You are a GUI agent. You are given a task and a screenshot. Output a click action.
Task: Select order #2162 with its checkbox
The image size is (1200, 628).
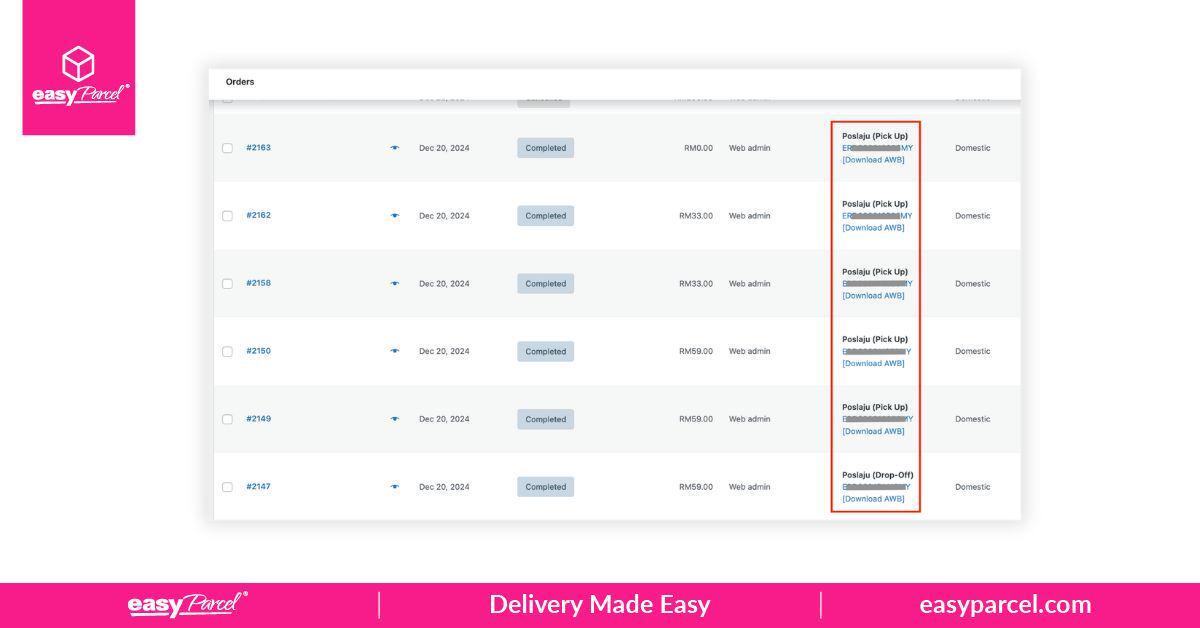pos(227,216)
